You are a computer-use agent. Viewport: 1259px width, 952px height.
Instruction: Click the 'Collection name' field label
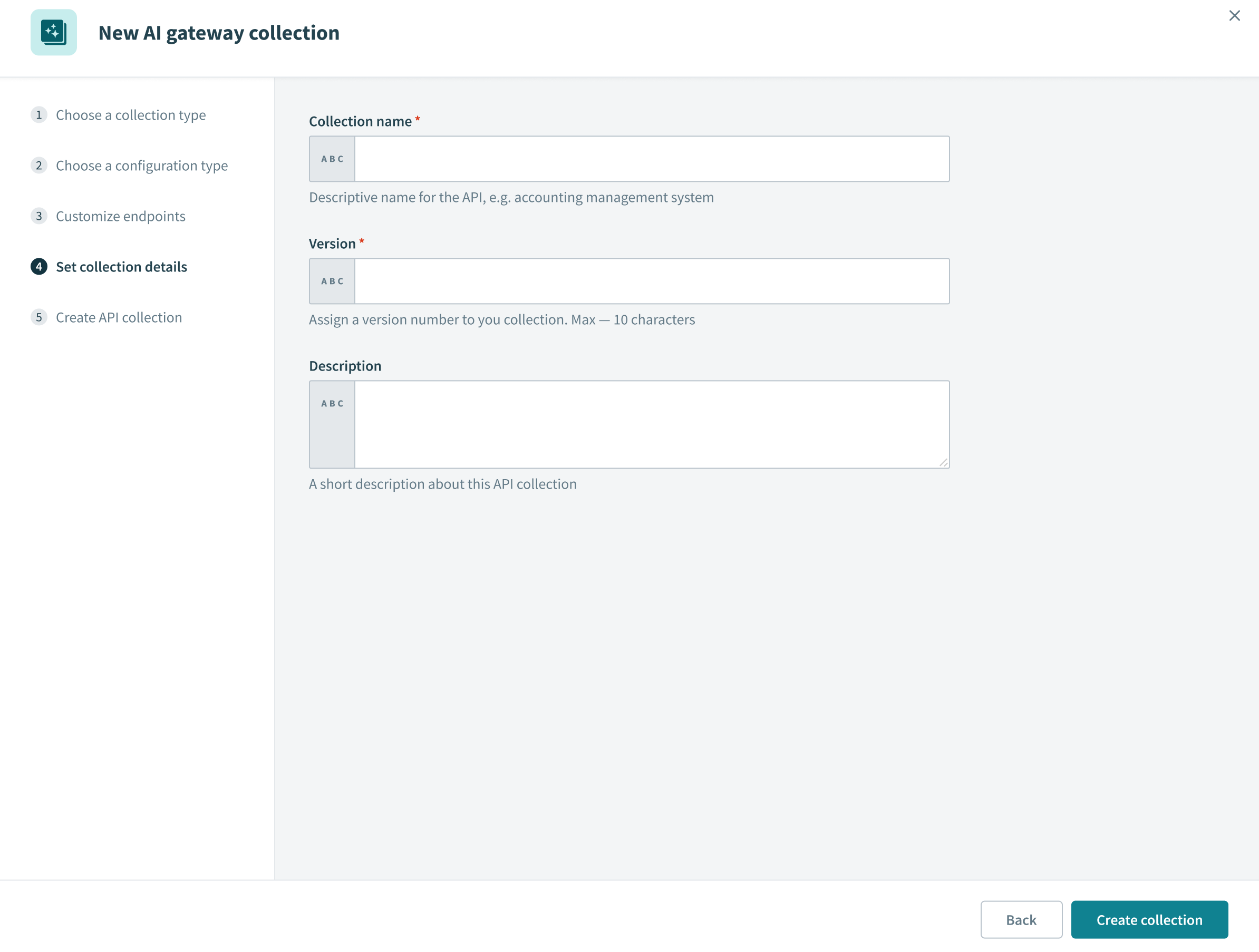click(x=360, y=121)
